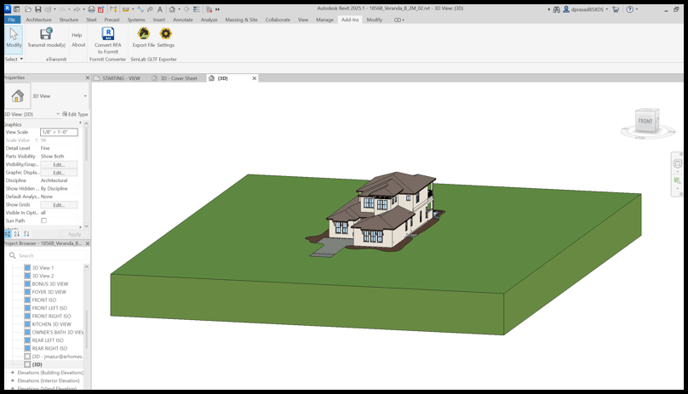This screenshot has height=394, width=688.
Task: Click Edit button for Visibility/Graphics
Action: click(x=59, y=165)
